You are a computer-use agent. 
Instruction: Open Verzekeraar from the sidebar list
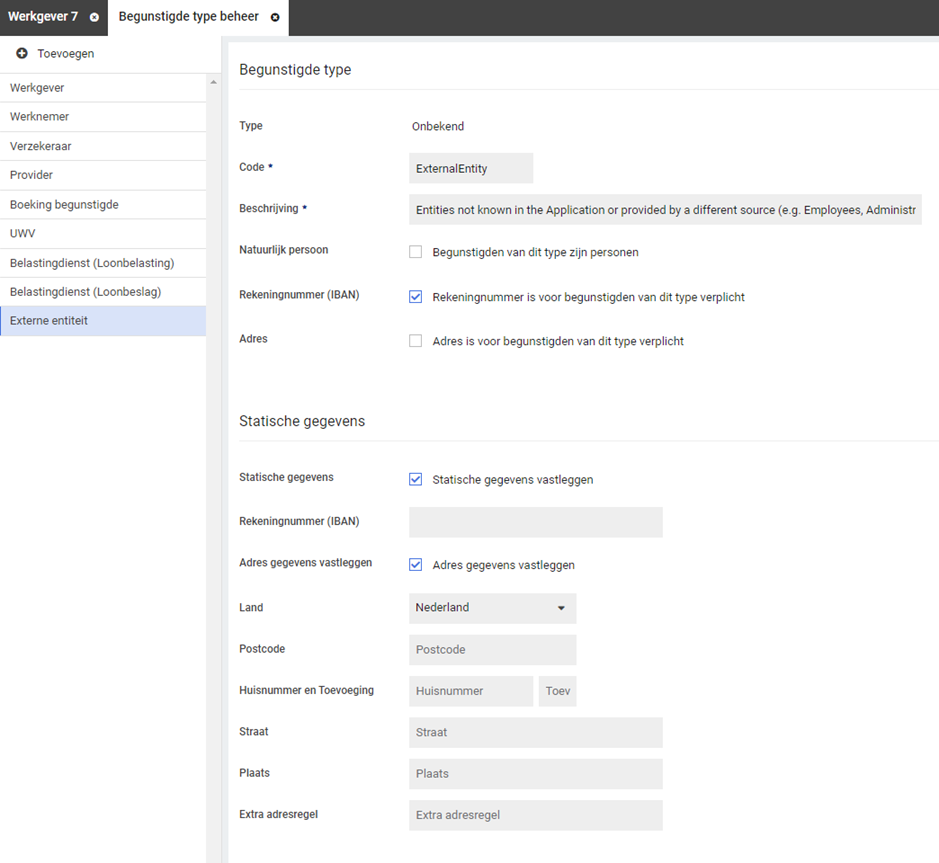(x=41, y=146)
